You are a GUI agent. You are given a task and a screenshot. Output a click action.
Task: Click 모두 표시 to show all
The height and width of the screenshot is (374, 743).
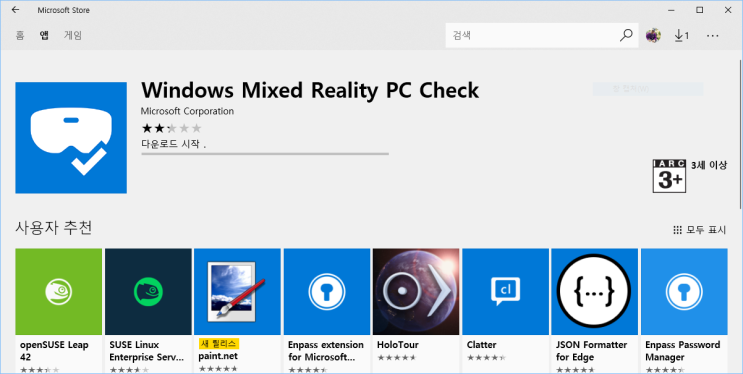pos(699,230)
